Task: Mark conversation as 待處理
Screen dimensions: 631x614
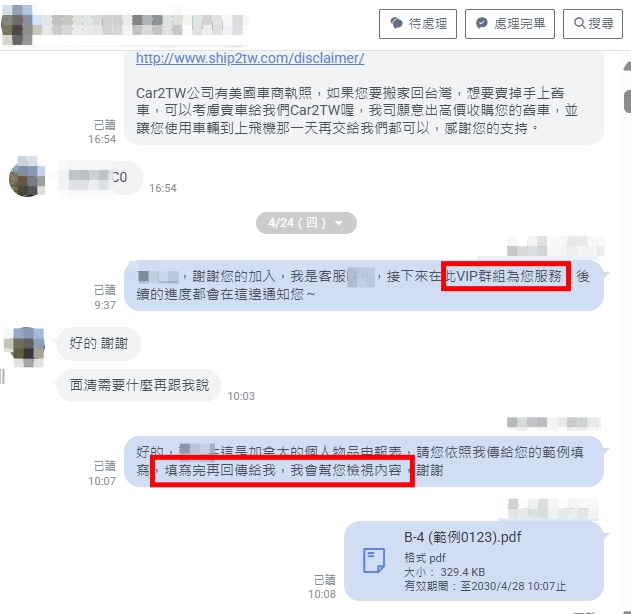Action: pyautogui.click(x=418, y=24)
